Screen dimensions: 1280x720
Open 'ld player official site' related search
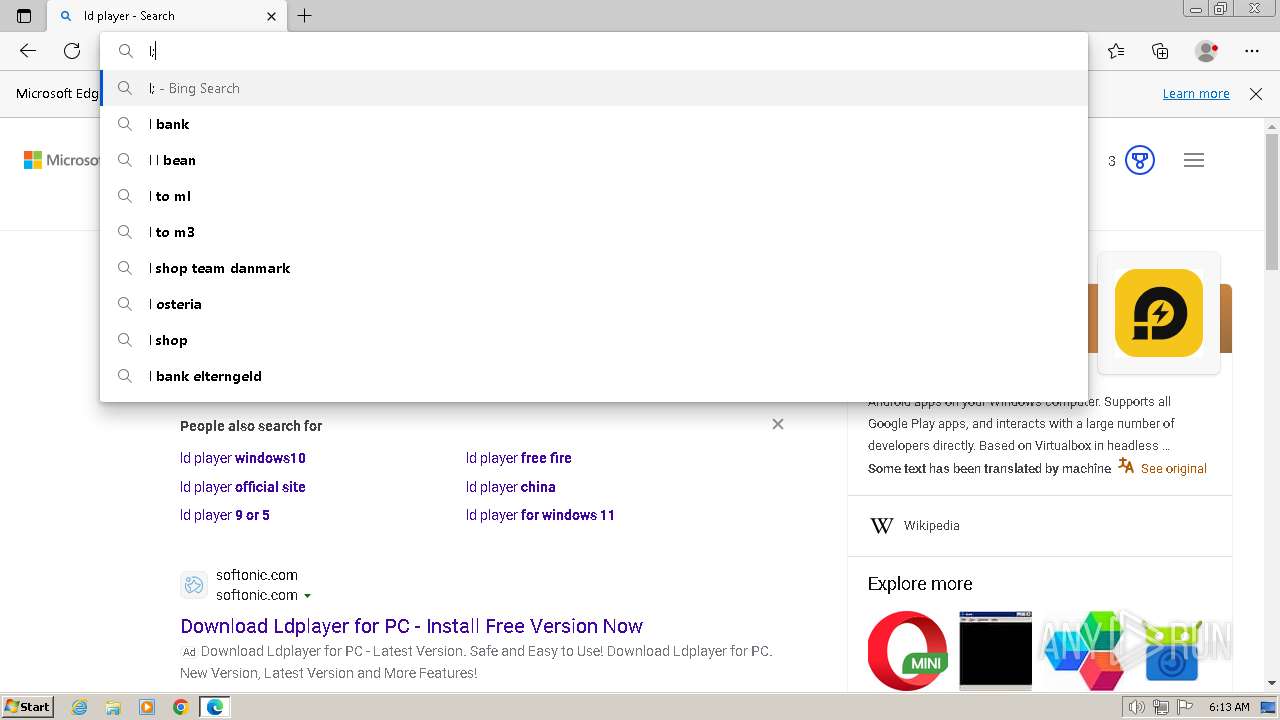click(243, 487)
